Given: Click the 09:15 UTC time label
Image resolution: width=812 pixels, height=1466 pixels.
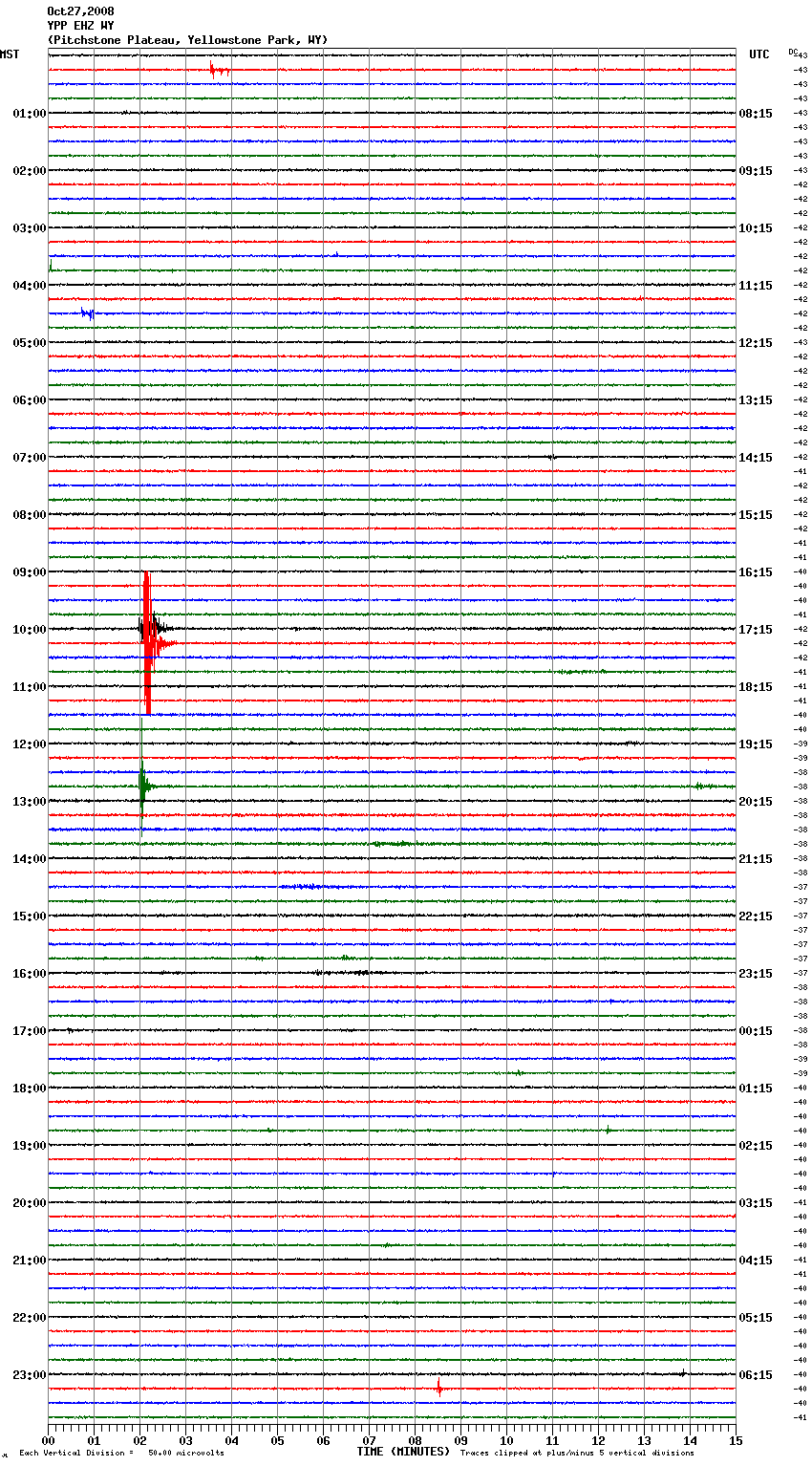Looking at the screenshot, I should [x=756, y=171].
